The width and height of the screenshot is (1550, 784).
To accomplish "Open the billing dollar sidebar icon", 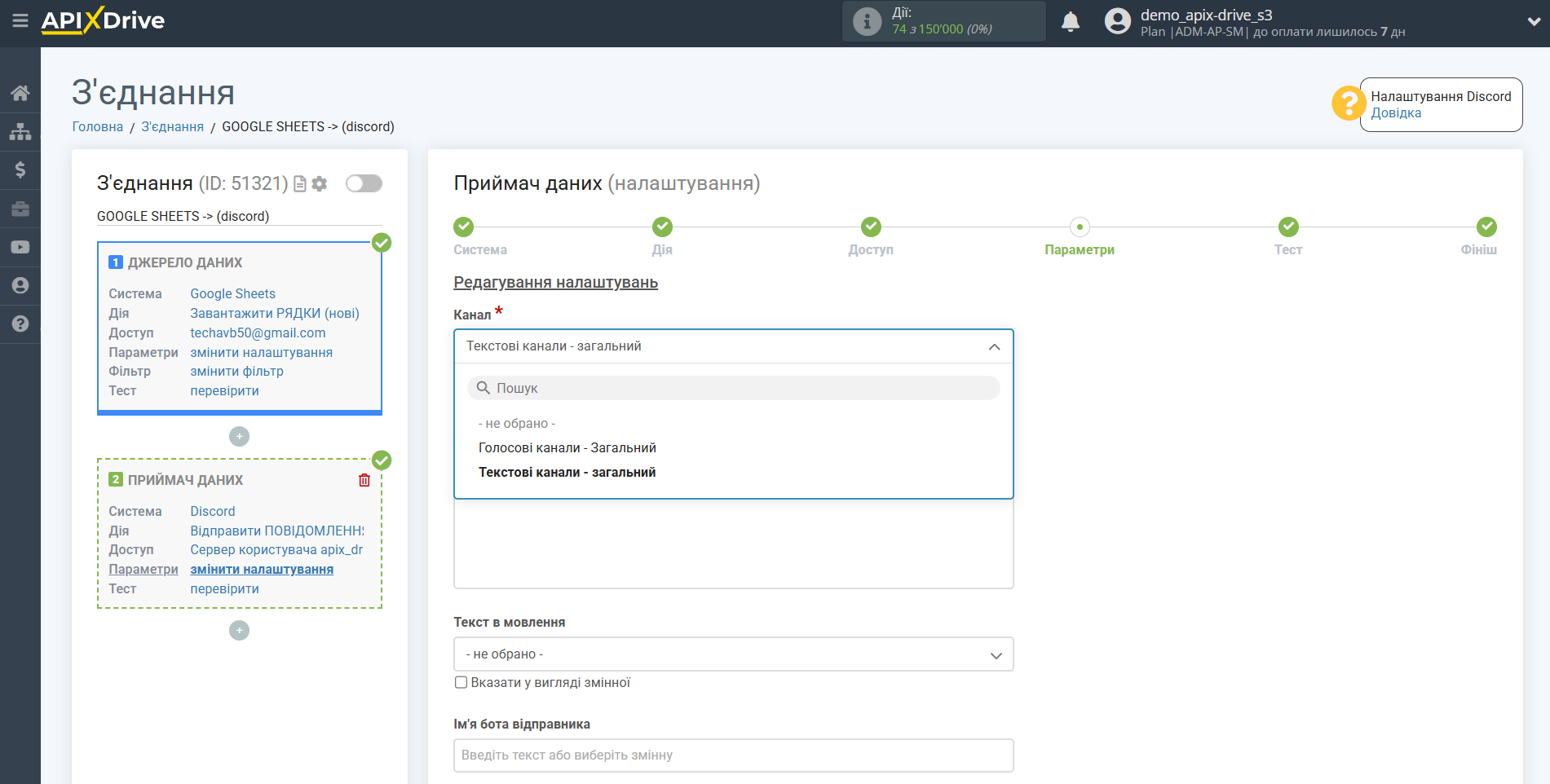I will [x=20, y=170].
